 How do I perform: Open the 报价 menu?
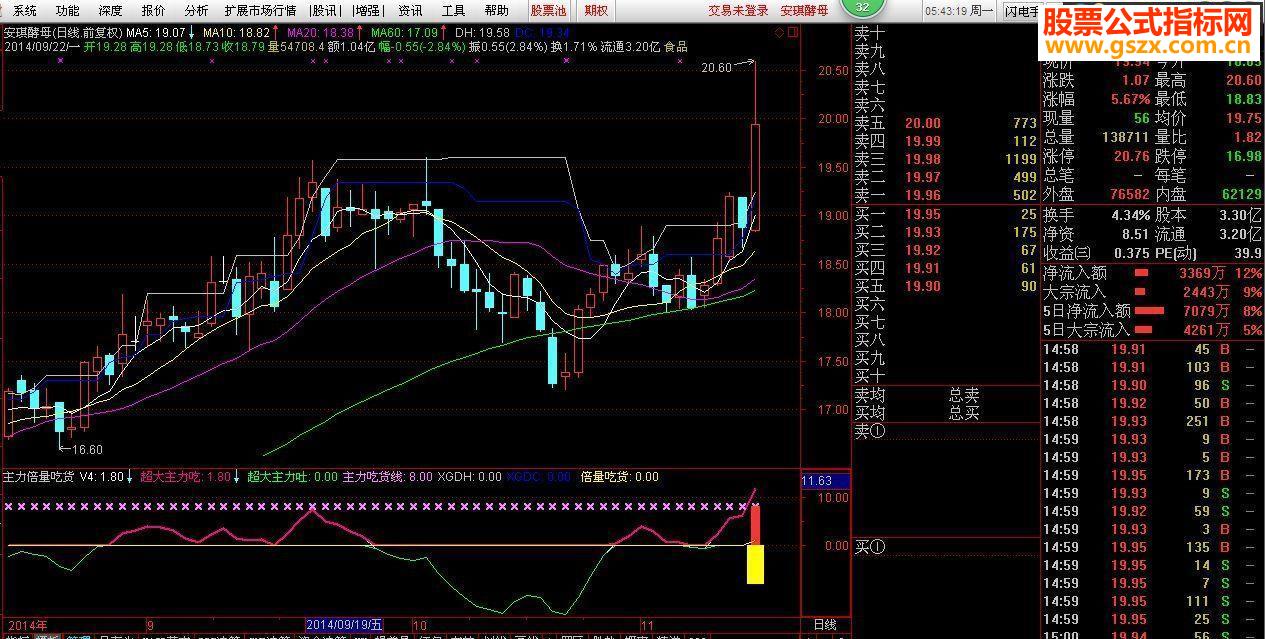click(153, 10)
